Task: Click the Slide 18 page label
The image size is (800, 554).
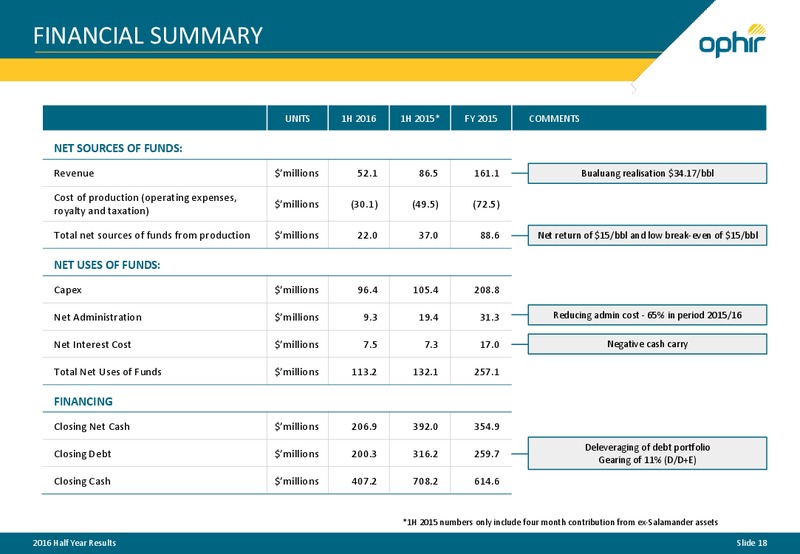Action: pos(752,543)
